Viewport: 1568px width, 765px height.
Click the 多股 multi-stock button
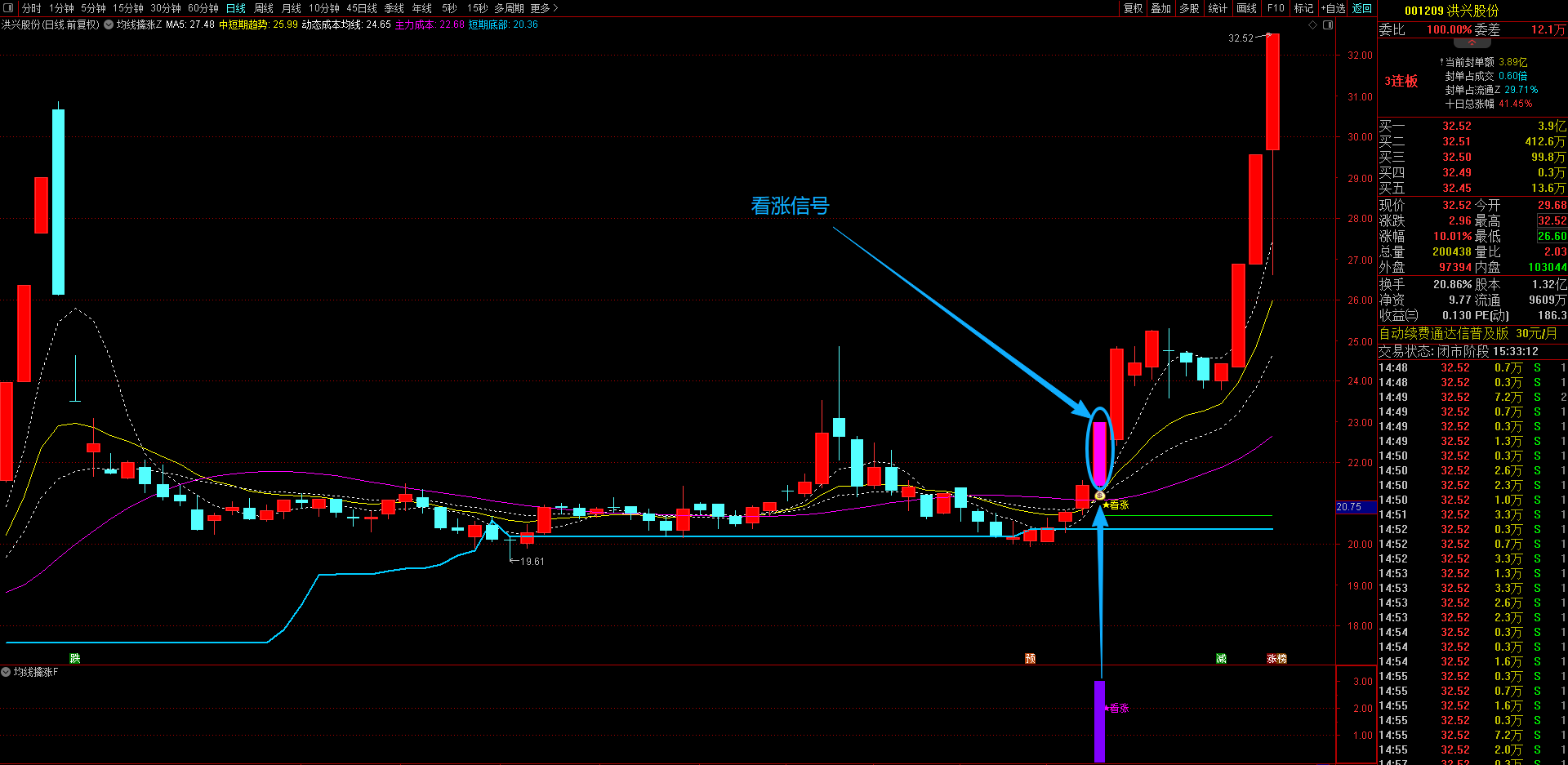tap(1190, 8)
